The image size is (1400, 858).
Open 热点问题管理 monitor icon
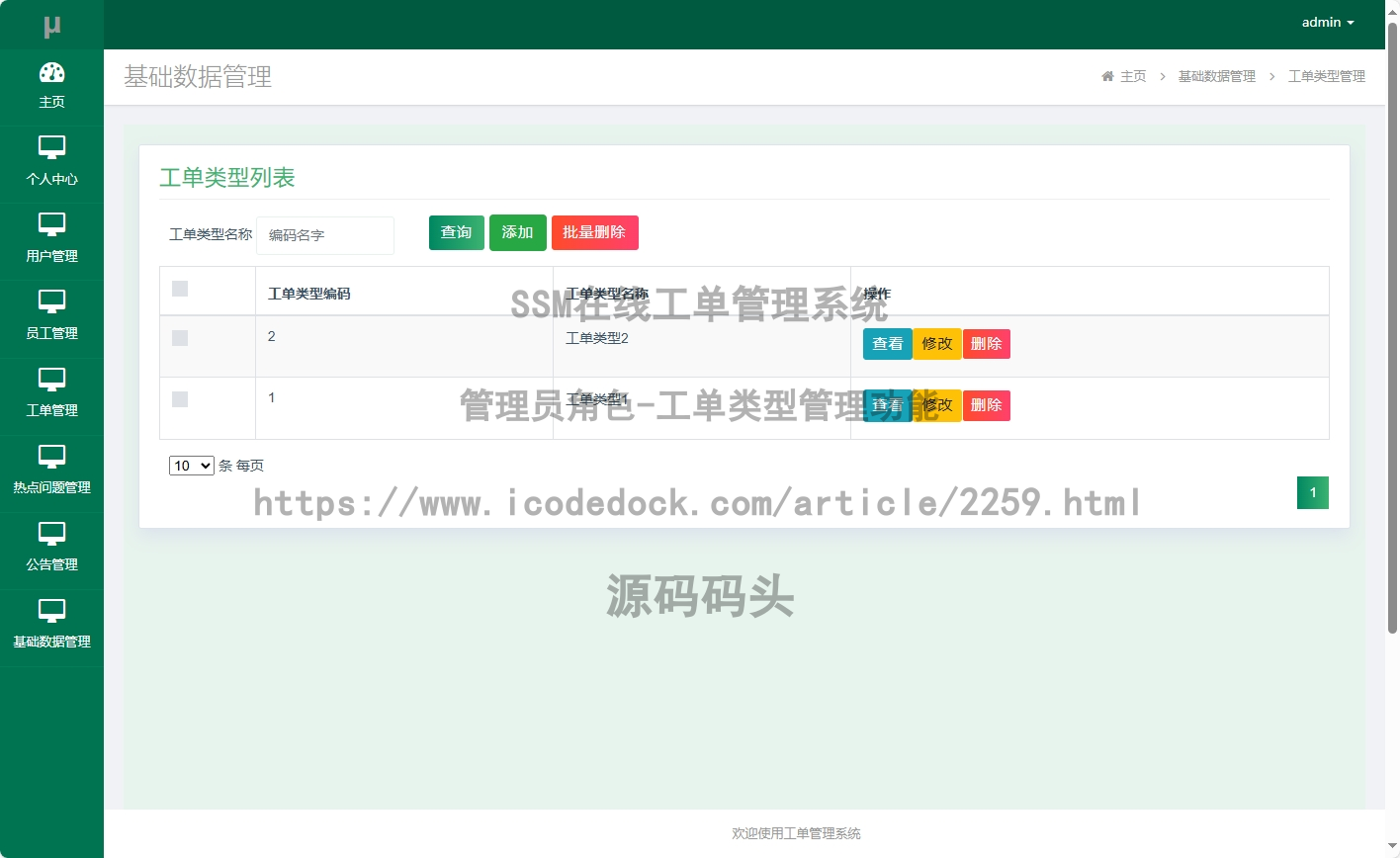(51, 456)
